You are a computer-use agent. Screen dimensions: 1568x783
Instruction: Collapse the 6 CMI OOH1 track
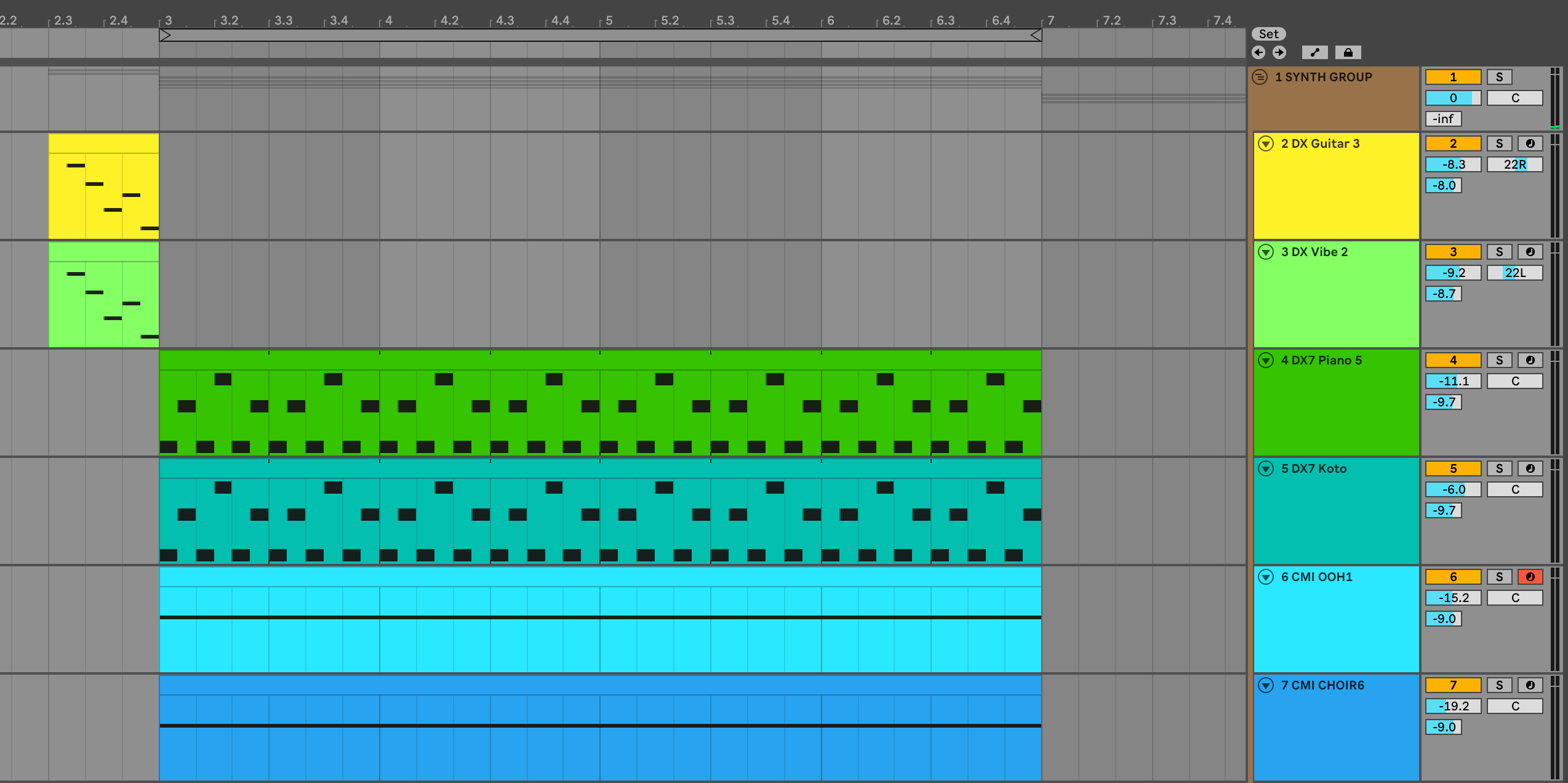(1266, 577)
